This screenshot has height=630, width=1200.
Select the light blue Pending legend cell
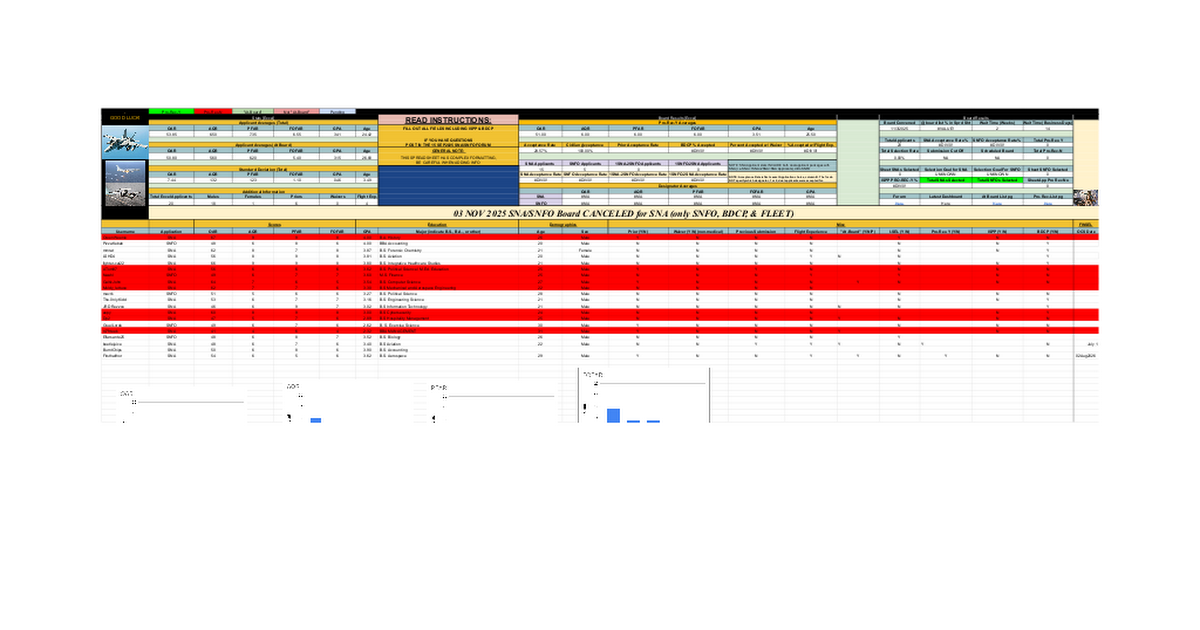point(338,111)
